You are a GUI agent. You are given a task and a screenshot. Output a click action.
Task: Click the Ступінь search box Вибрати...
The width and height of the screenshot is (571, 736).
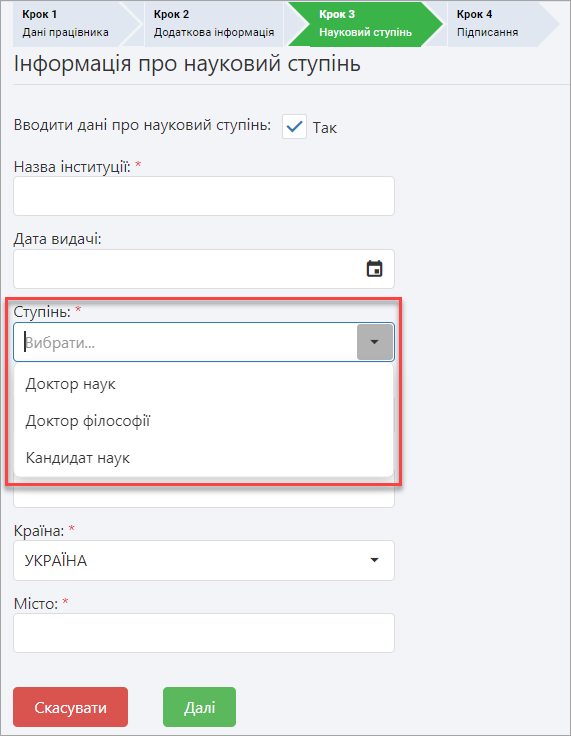(x=185, y=342)
